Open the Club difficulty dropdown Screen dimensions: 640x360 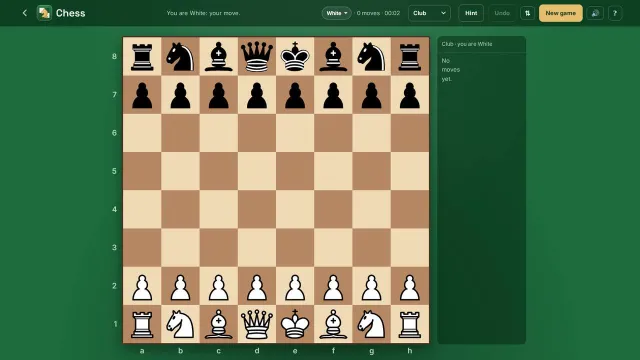coord(429,13)
